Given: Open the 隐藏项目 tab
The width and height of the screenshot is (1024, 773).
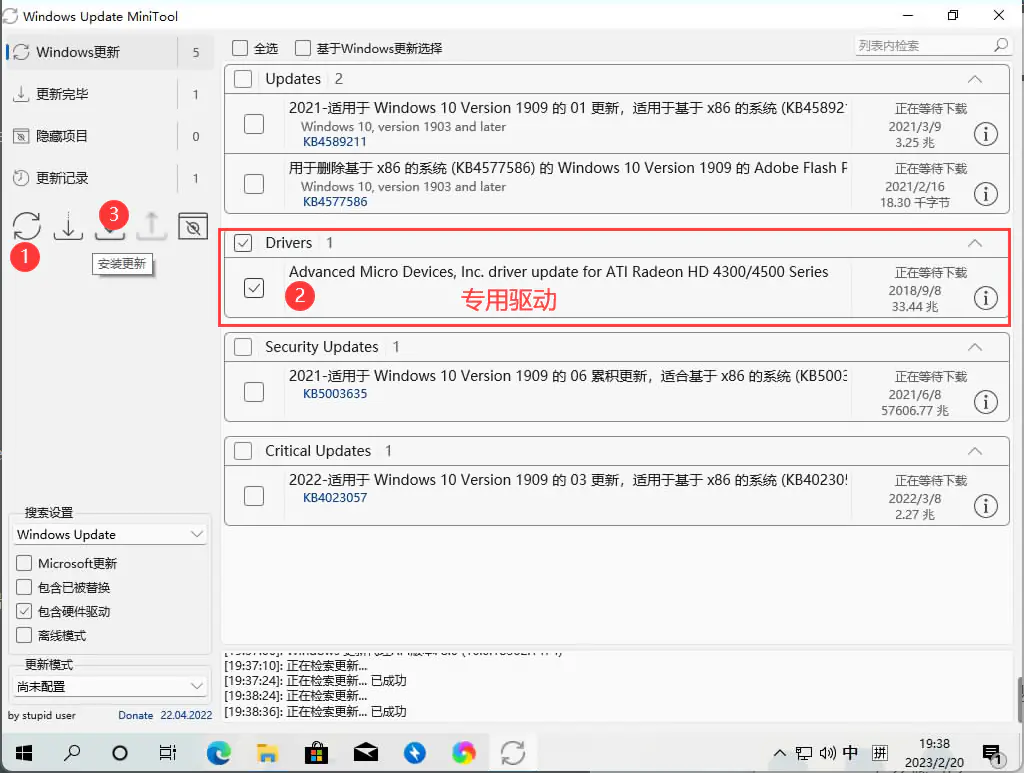Looking at the screenshot, I should click(x=62, y=136).
